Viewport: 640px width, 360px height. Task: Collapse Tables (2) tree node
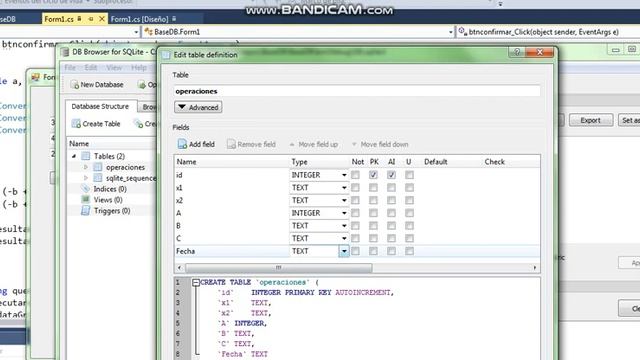74,156
